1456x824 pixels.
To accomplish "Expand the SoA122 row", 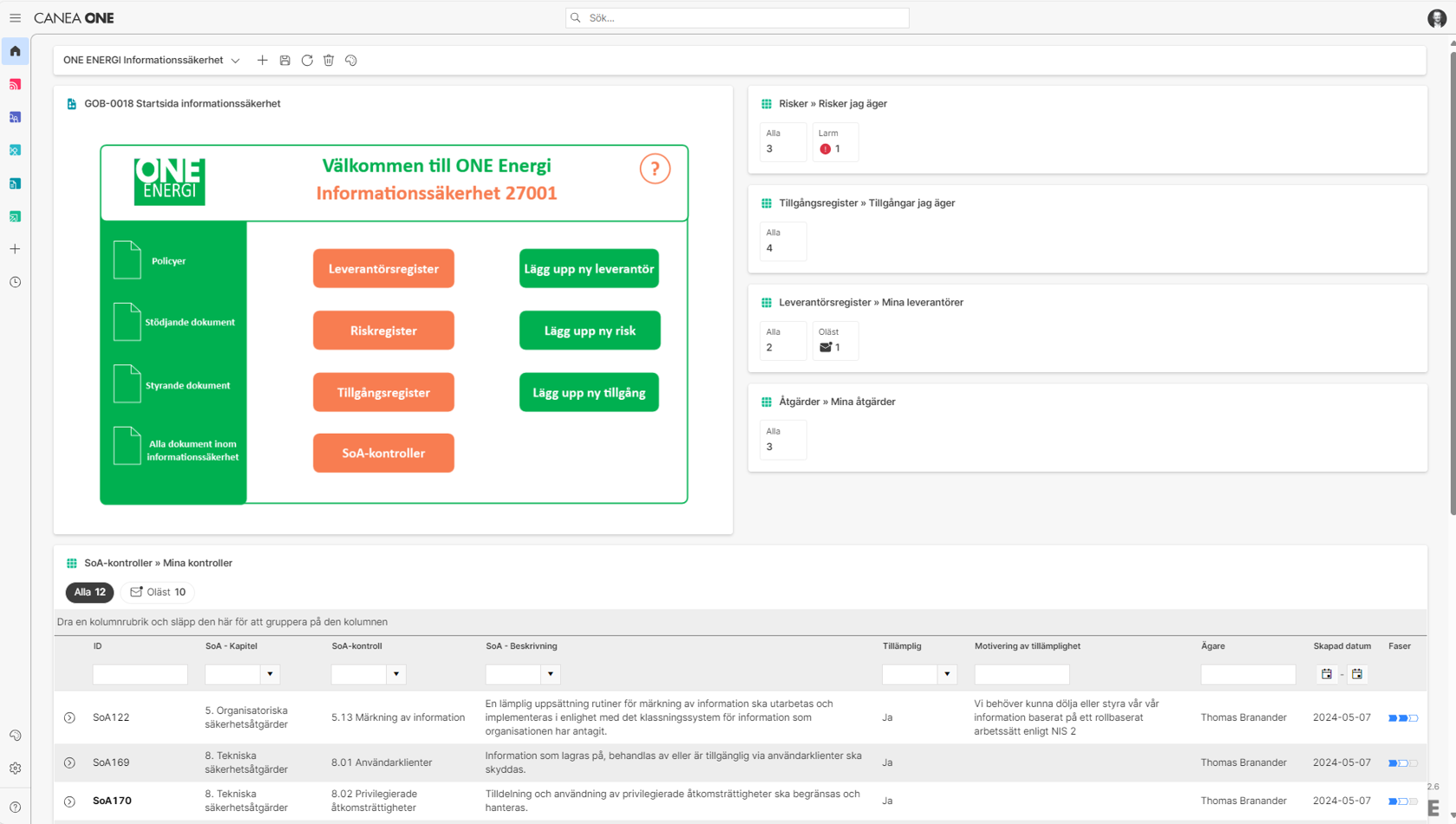I will [69, 718].
